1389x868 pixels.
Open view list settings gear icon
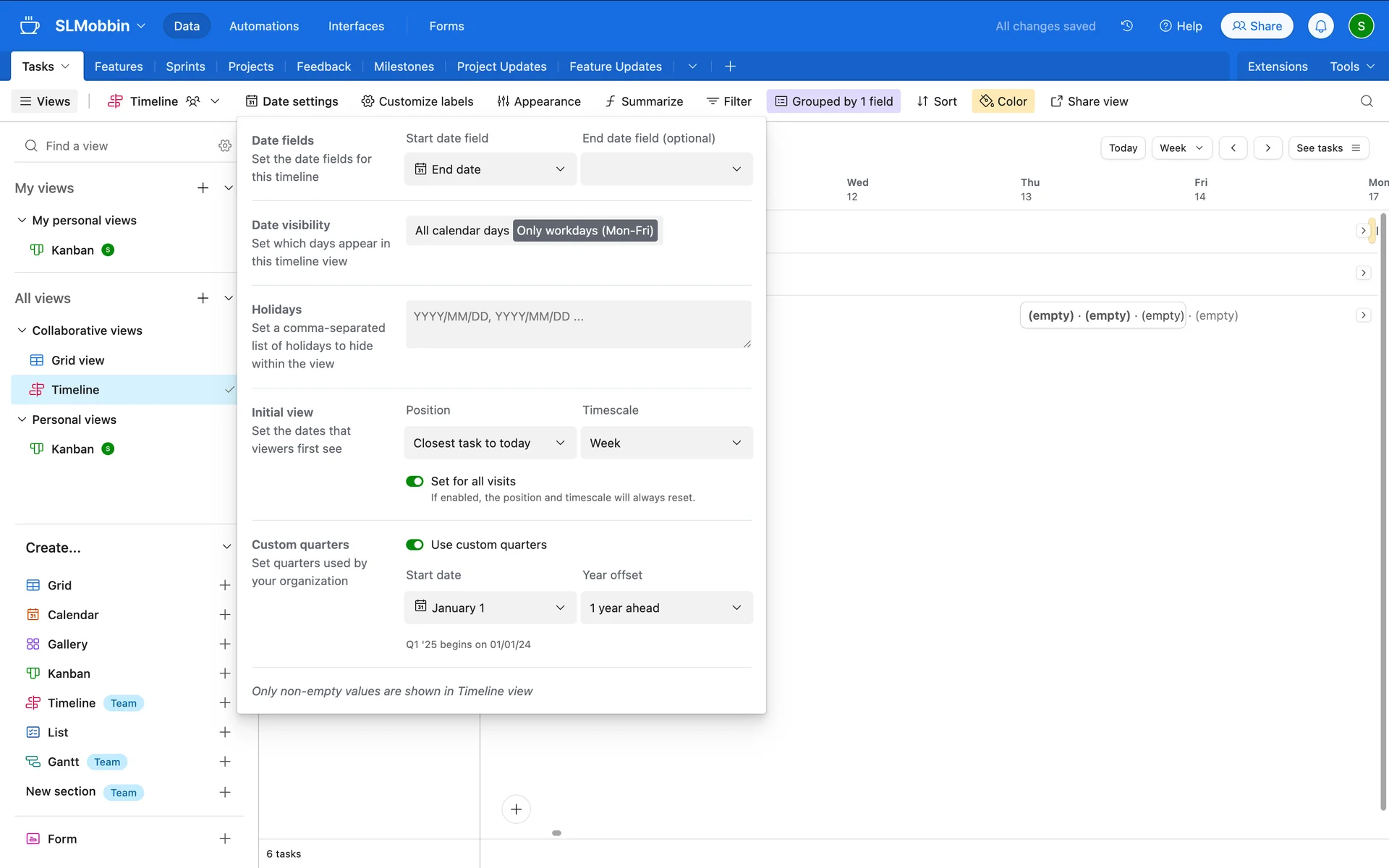pos(225,146)
